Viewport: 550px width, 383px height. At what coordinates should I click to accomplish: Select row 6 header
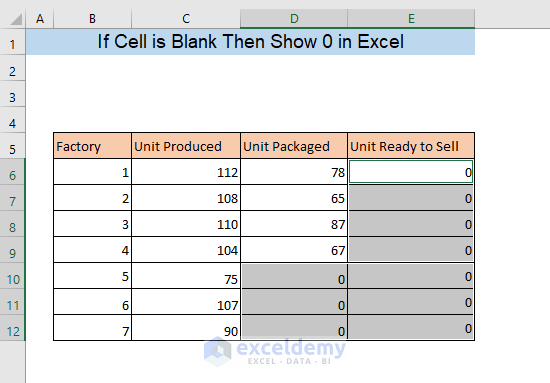13,172
